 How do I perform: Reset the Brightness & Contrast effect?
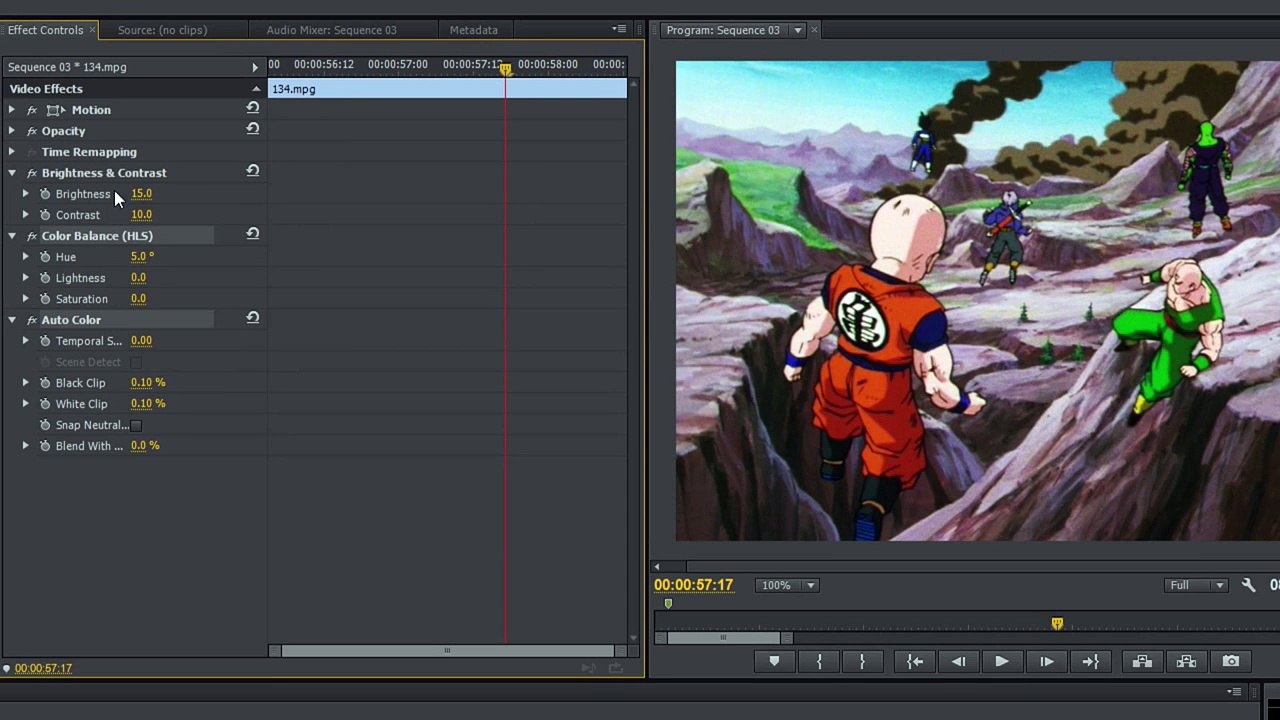[252, 172]
